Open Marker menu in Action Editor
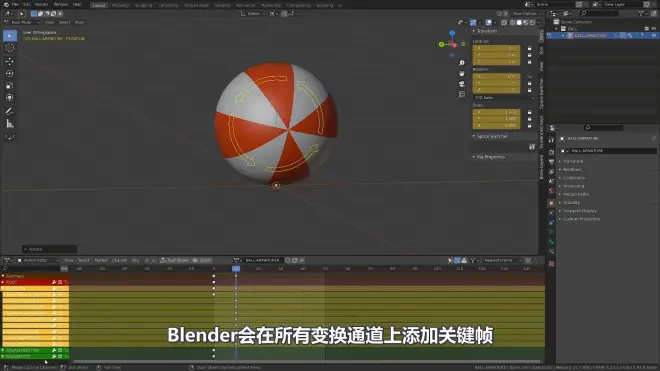Image resolution: width=660 pixels, height=371 pixels. 101,260
